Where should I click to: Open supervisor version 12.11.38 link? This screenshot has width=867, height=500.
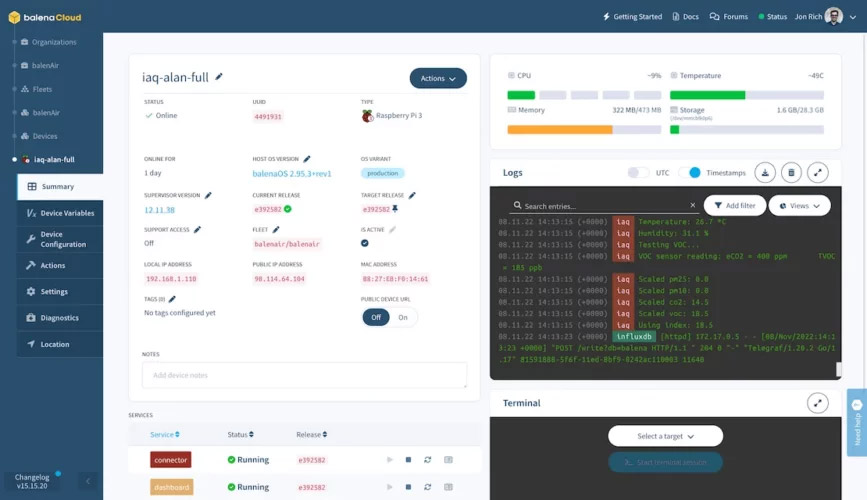159,210
